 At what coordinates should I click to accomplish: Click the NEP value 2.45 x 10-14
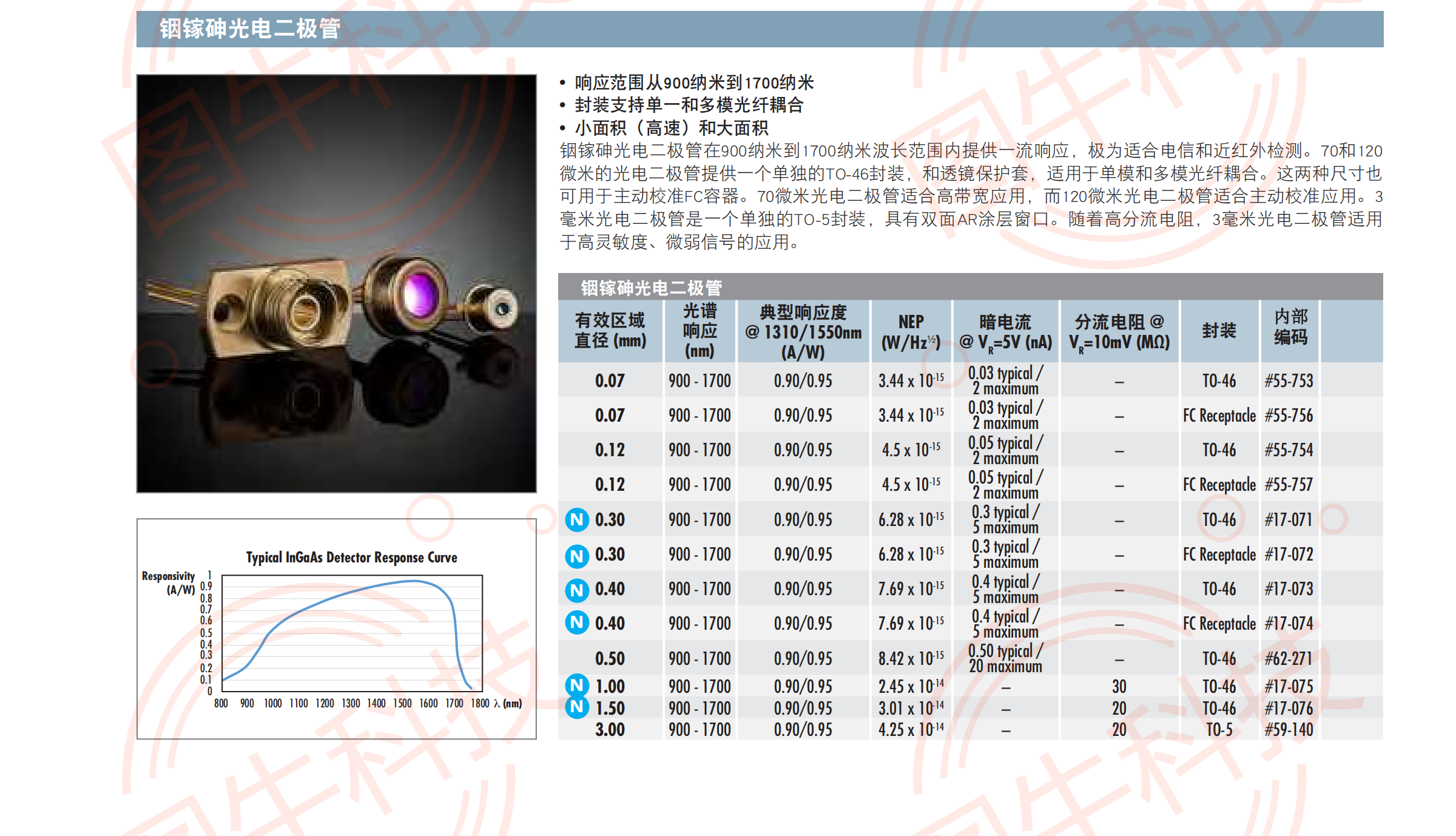911,686
